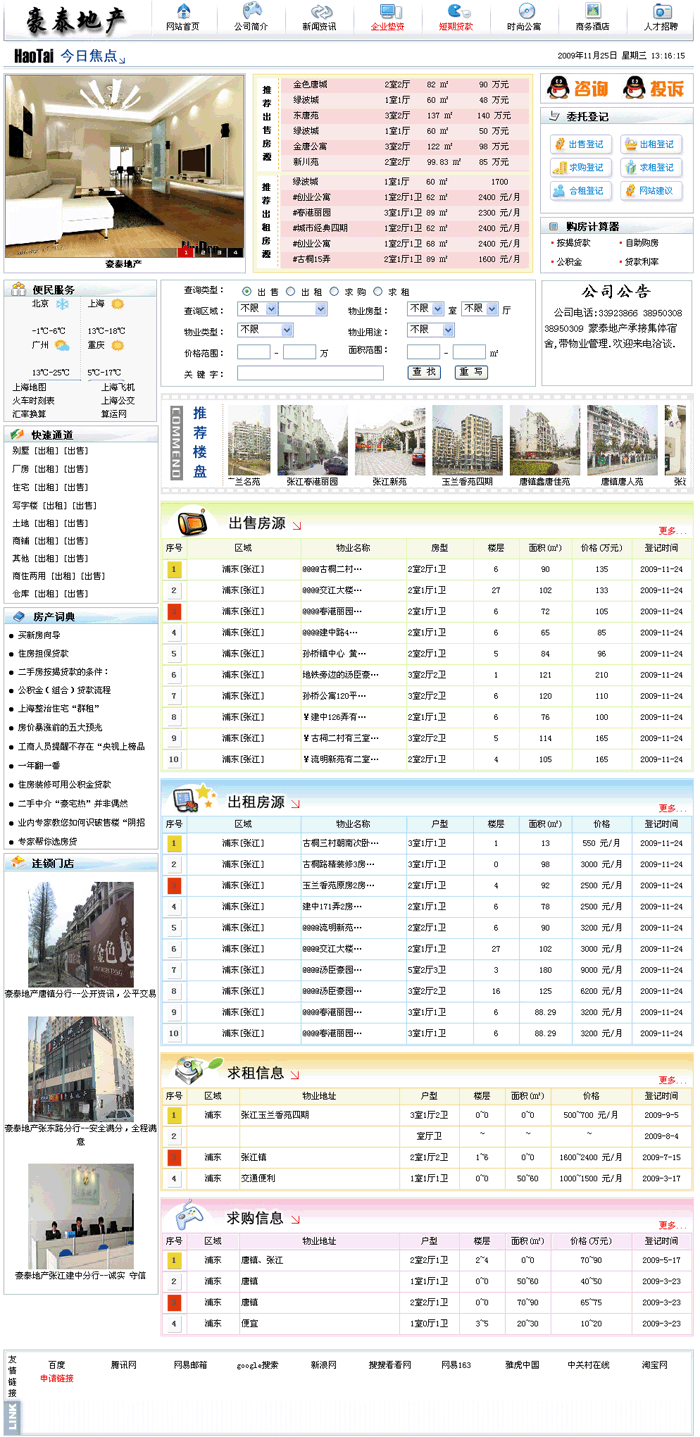Expand the first 查询区域 dropdown
Image resolution: width=700 pixels, height=1437 pixels.
(x=256, y=310)
